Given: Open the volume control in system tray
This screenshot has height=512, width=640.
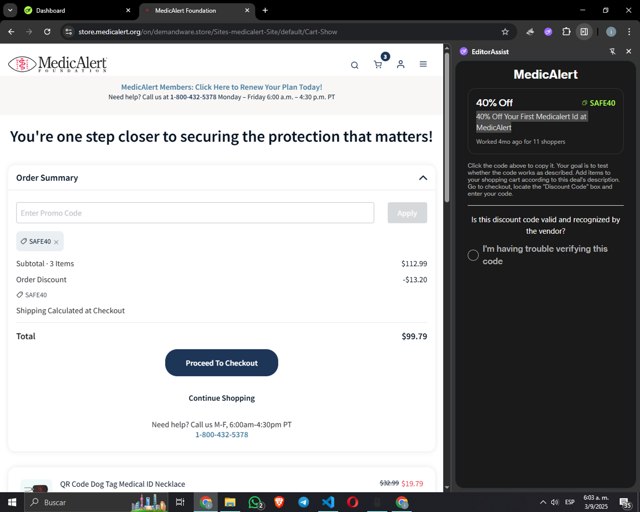Looking at the screenshot, I should 555,502.
